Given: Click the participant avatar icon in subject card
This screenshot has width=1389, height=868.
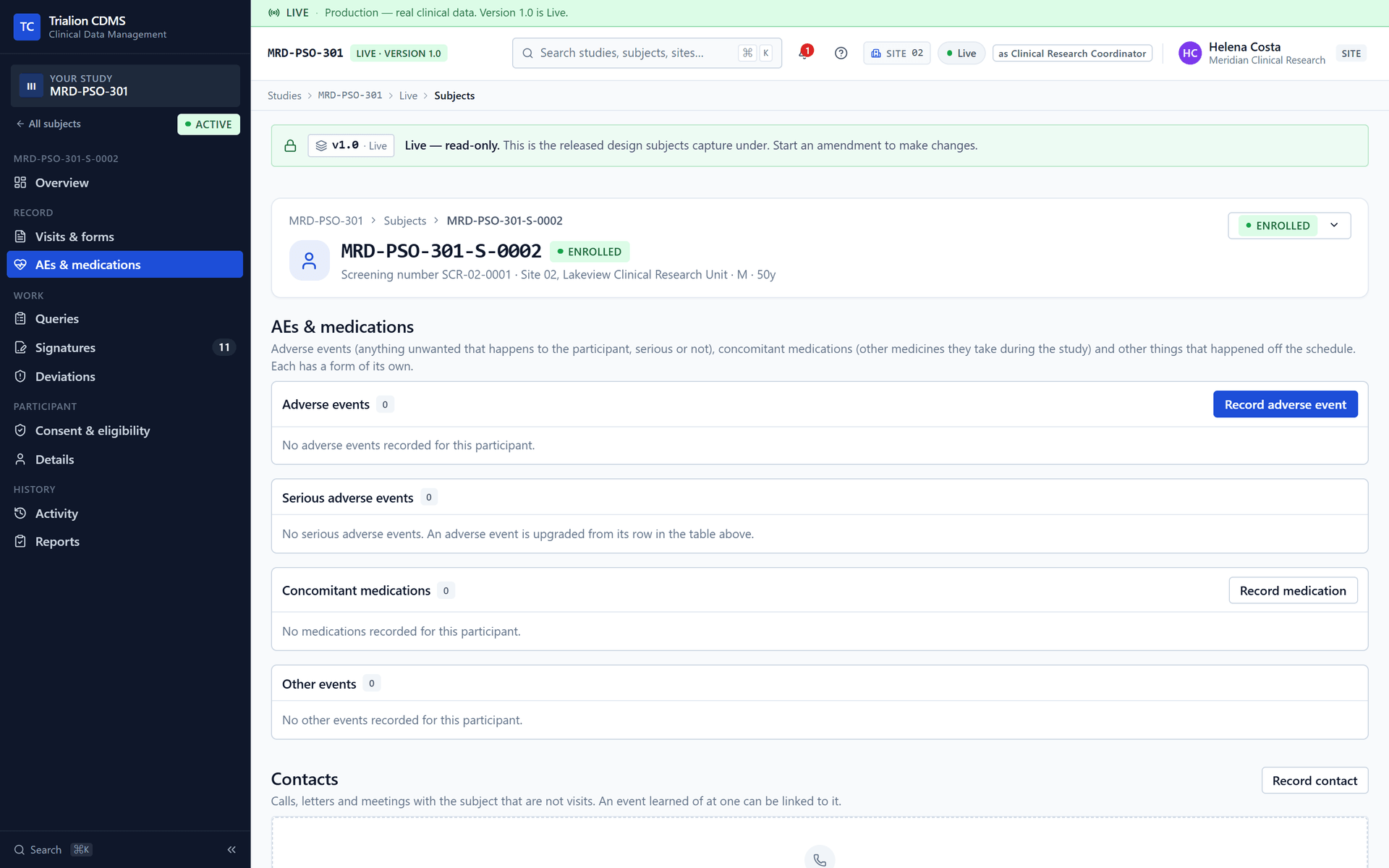Looking at the screenshot, I should click(x=309, y=260).
